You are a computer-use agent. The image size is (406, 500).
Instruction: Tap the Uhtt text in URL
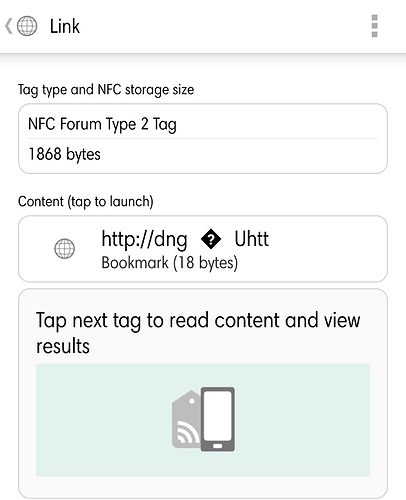[252, 239]
